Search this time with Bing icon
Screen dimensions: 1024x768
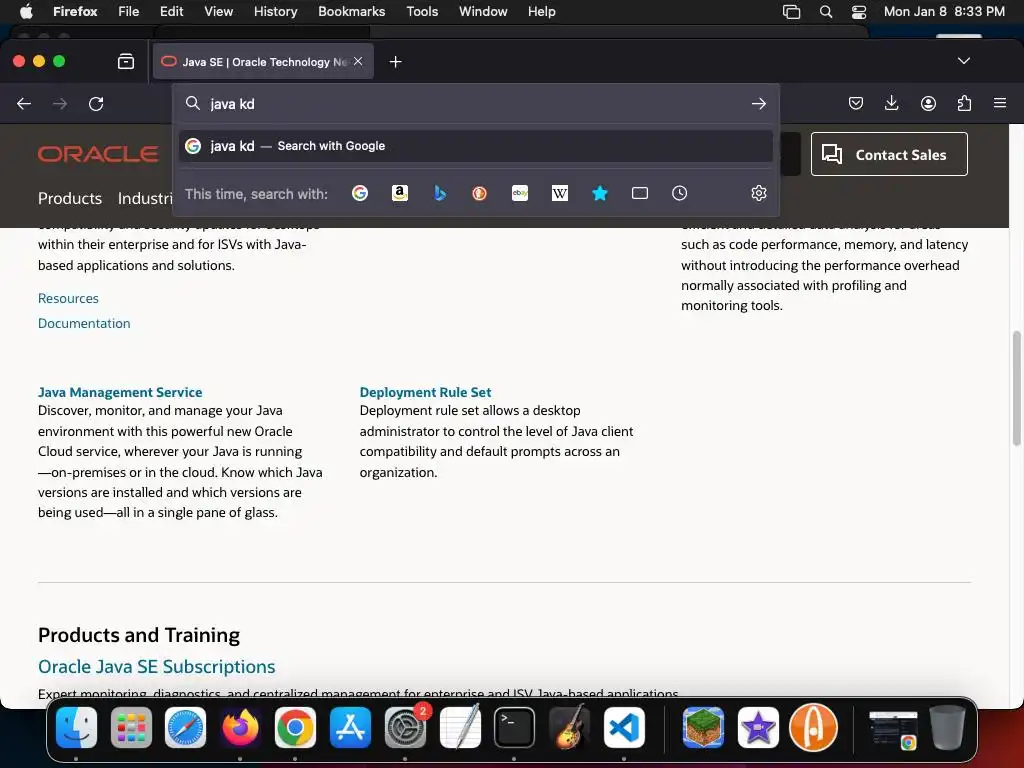point(440,193)
